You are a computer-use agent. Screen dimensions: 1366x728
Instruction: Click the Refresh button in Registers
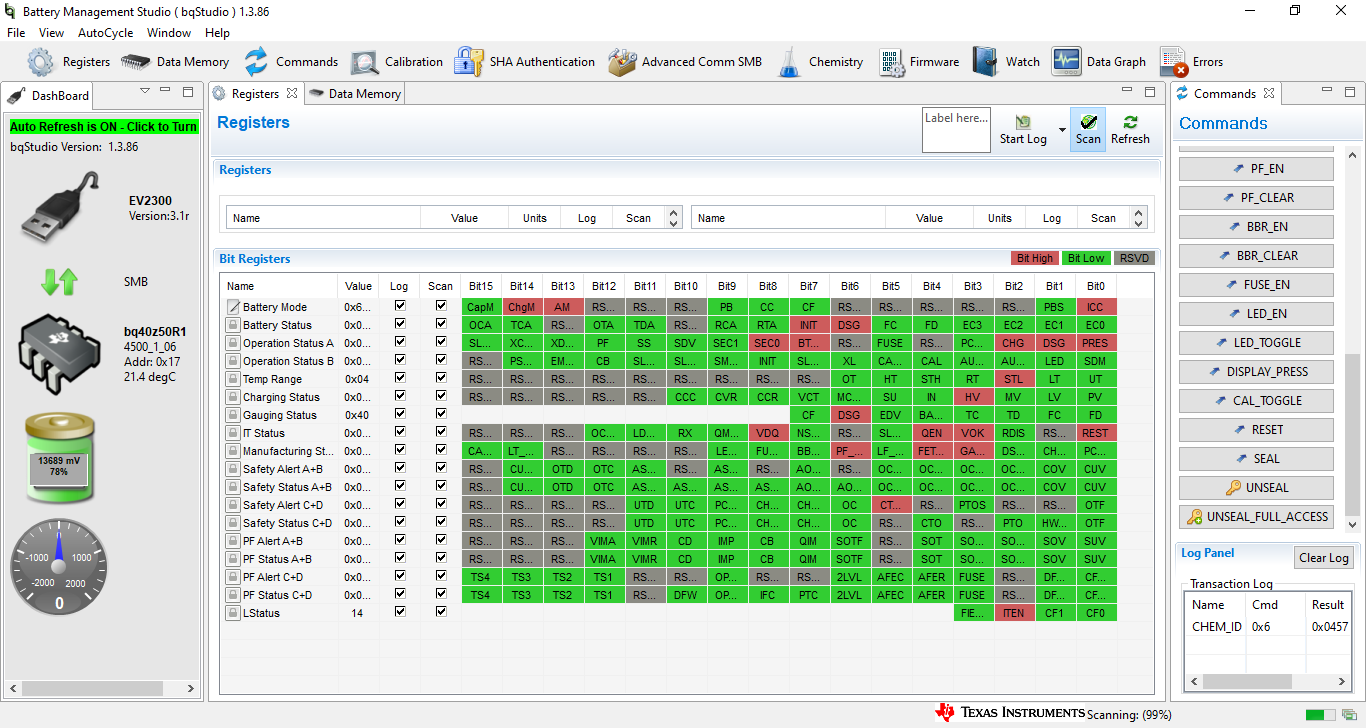point(1130,129)
